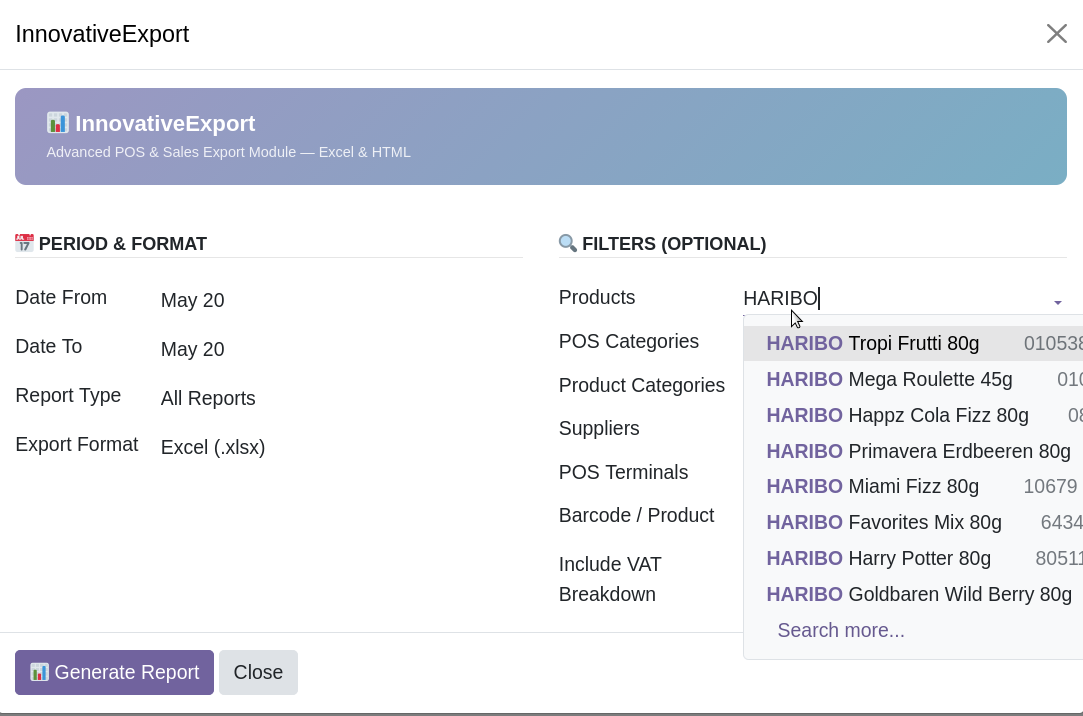Click the Suppliers label
Viewport: 1083px width, 716px height.
click(x=599, y=428)
